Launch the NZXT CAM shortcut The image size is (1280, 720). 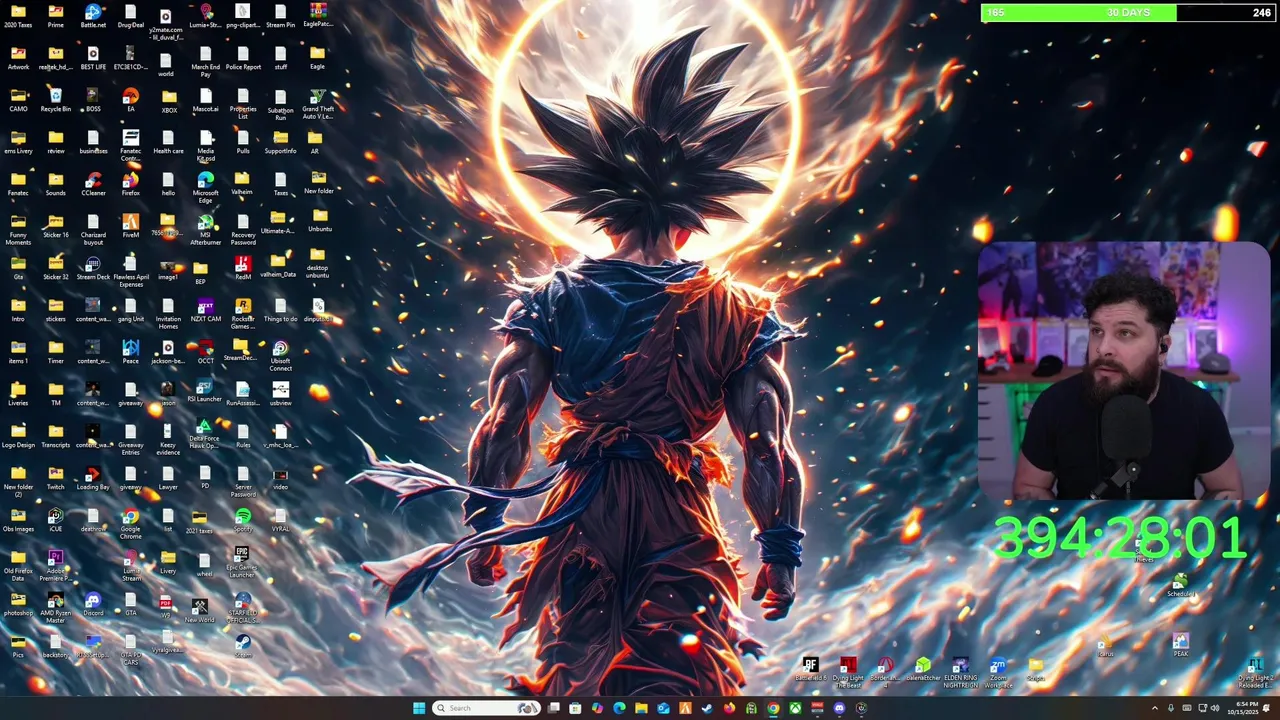click(206, 310)
